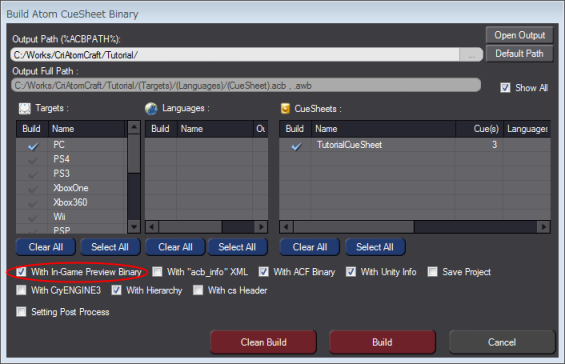Viewport: 565px width, 364px height.
Task: Click the CueSheets horizontal scrollbar thumb
Action: (354, 227)
